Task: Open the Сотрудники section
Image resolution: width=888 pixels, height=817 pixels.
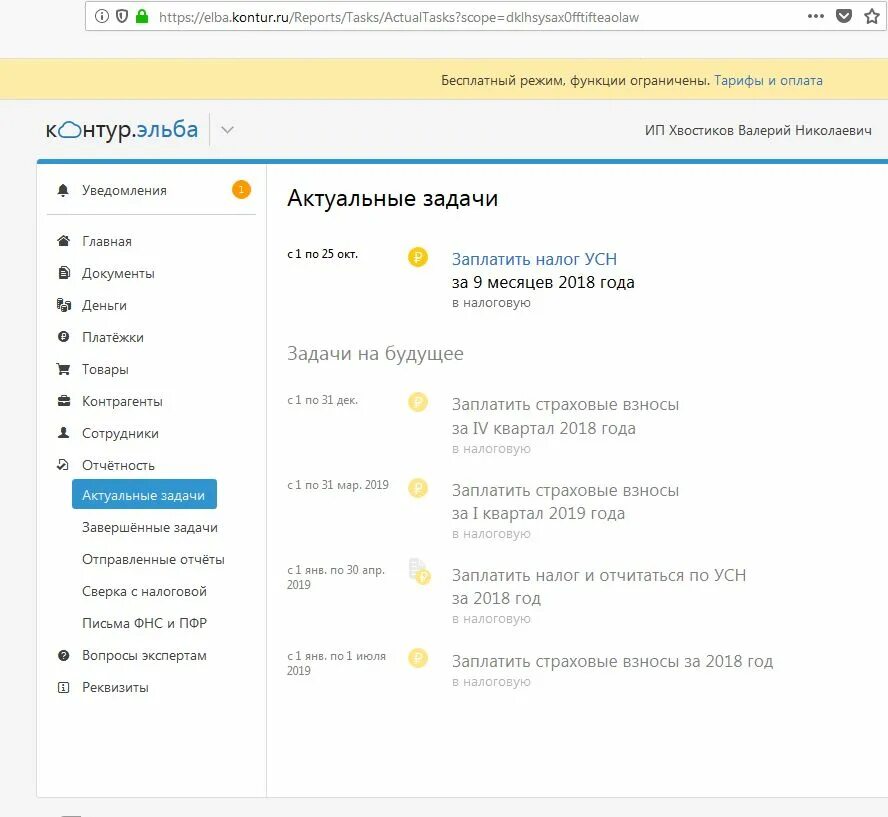Action: (x=120, y=434)
